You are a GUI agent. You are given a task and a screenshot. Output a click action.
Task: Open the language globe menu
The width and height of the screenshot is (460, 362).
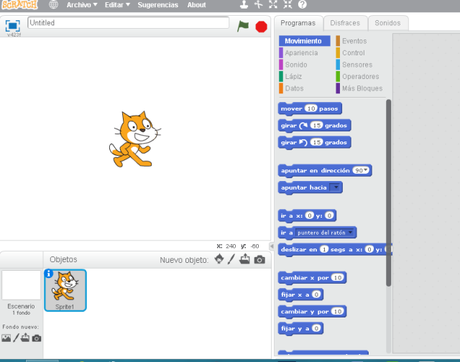click(53, 5)
